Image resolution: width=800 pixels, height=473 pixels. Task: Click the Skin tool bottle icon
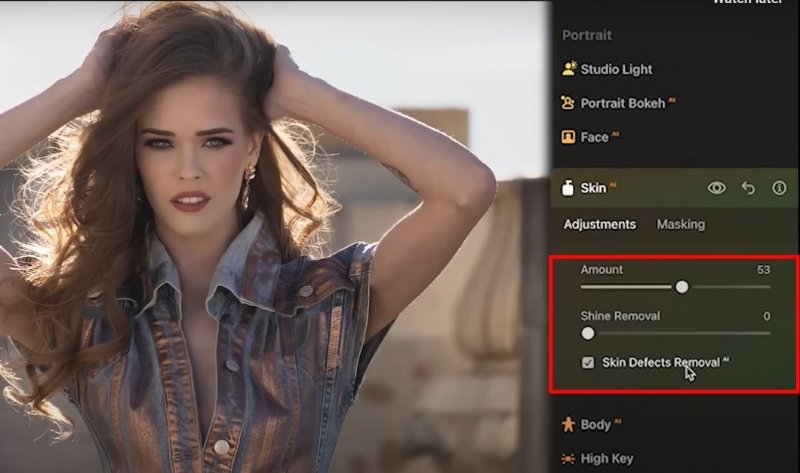pos(568,188)
